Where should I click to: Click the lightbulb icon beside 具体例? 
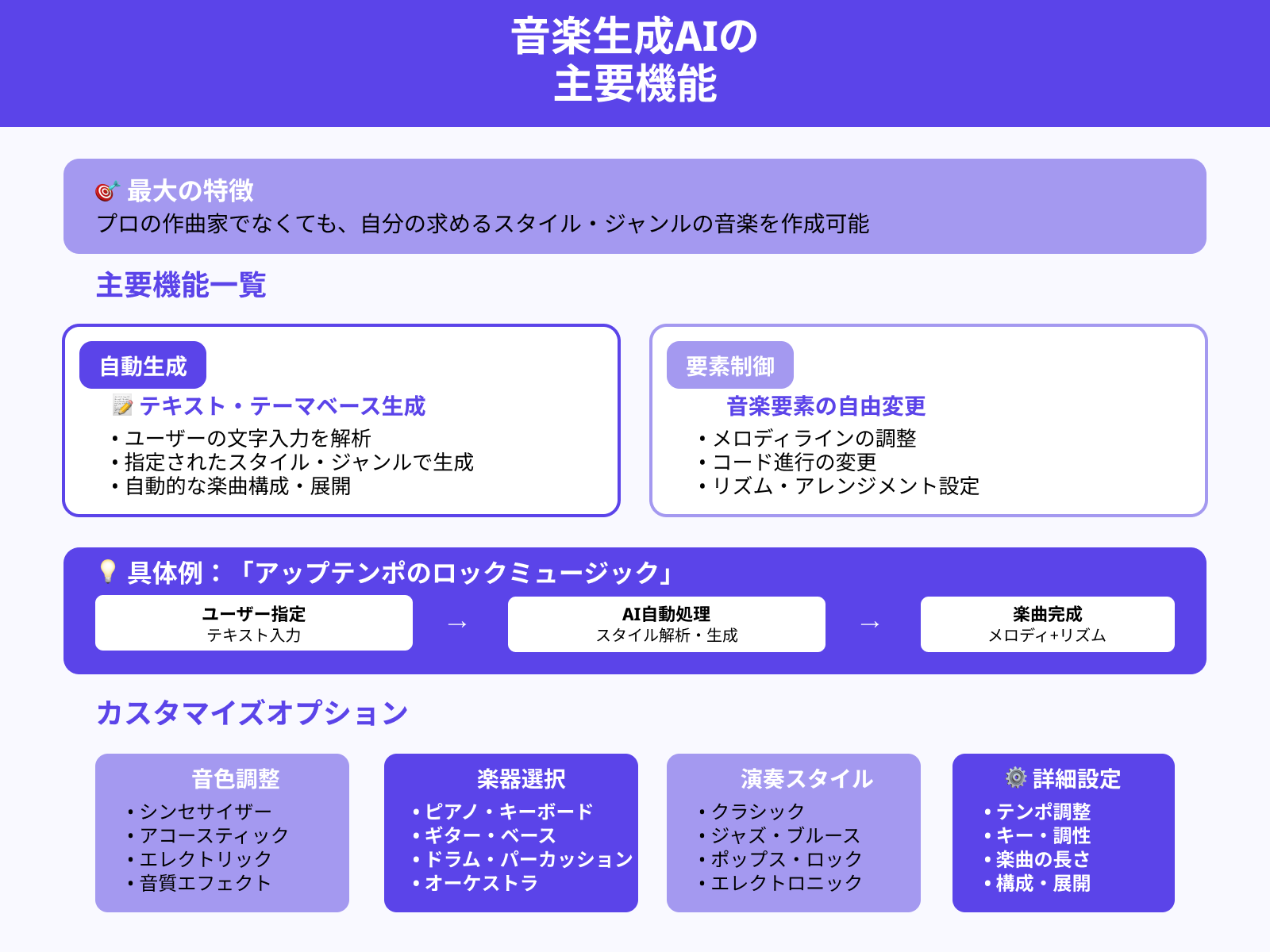pyautogui.click(x=107, y=572)
